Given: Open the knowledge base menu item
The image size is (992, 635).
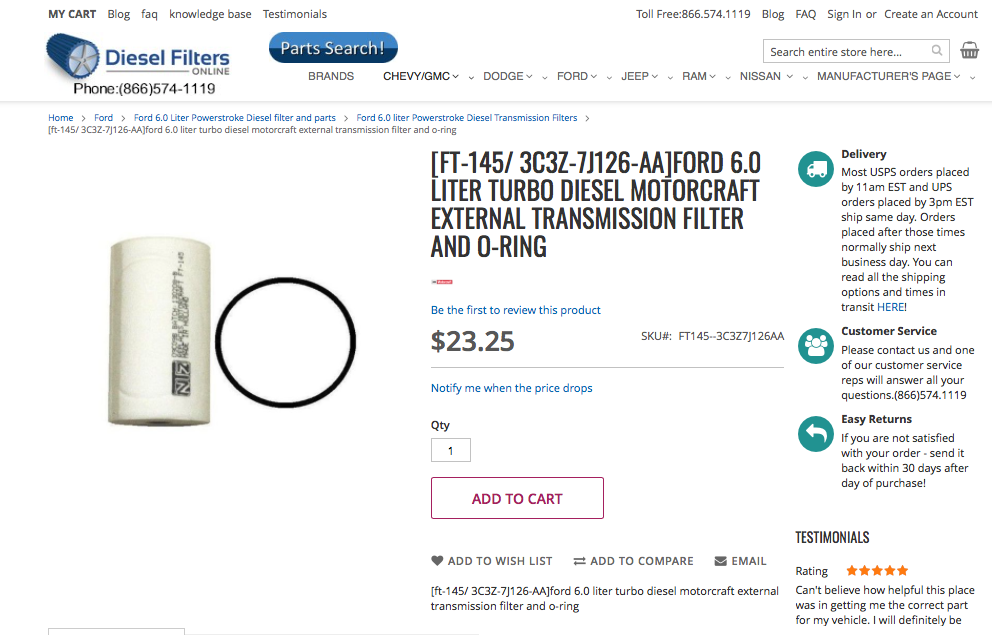Looking at the screenshot, I should coord(210,14).
